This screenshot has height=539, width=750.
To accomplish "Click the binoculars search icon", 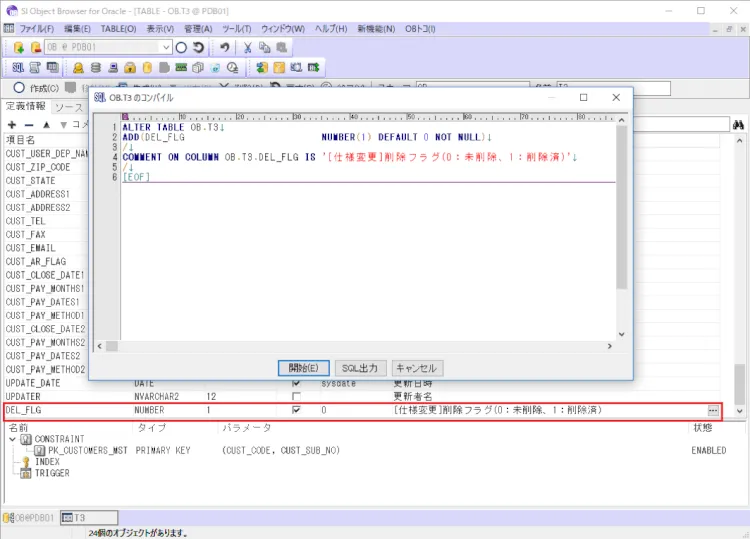I will click(x=738, y=125).
